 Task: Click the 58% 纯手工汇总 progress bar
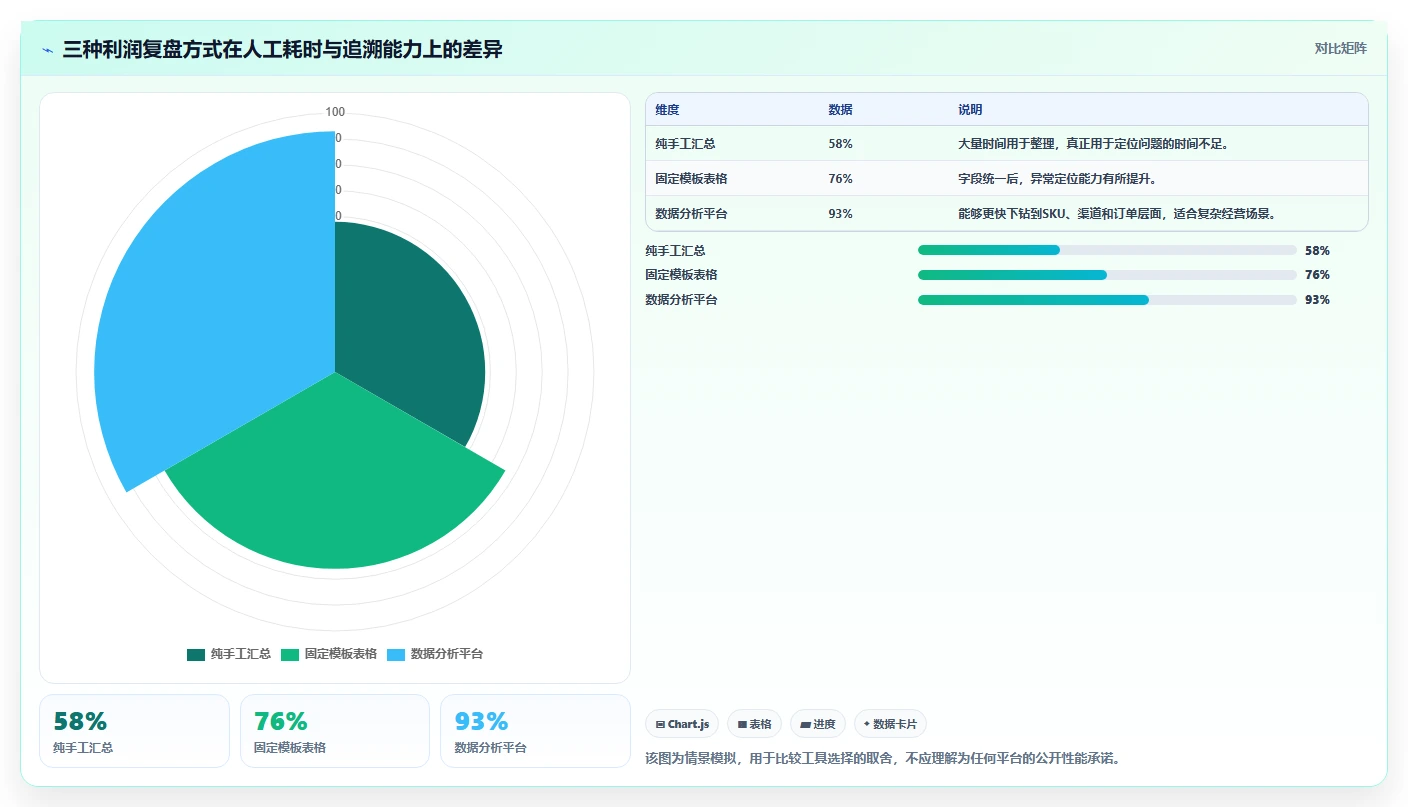[x=1107, y=250]
